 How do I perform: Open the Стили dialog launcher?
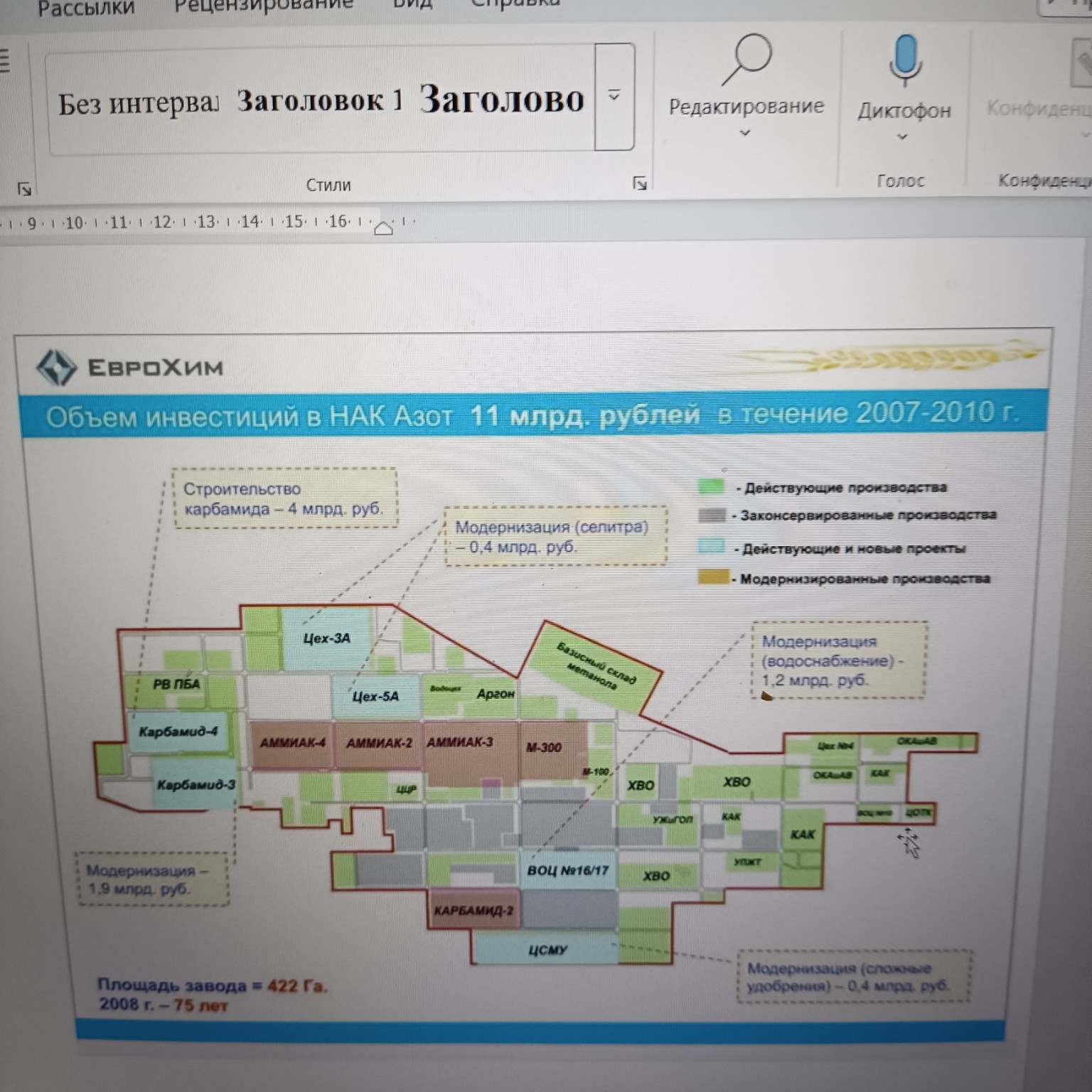(x=639, y=184)
